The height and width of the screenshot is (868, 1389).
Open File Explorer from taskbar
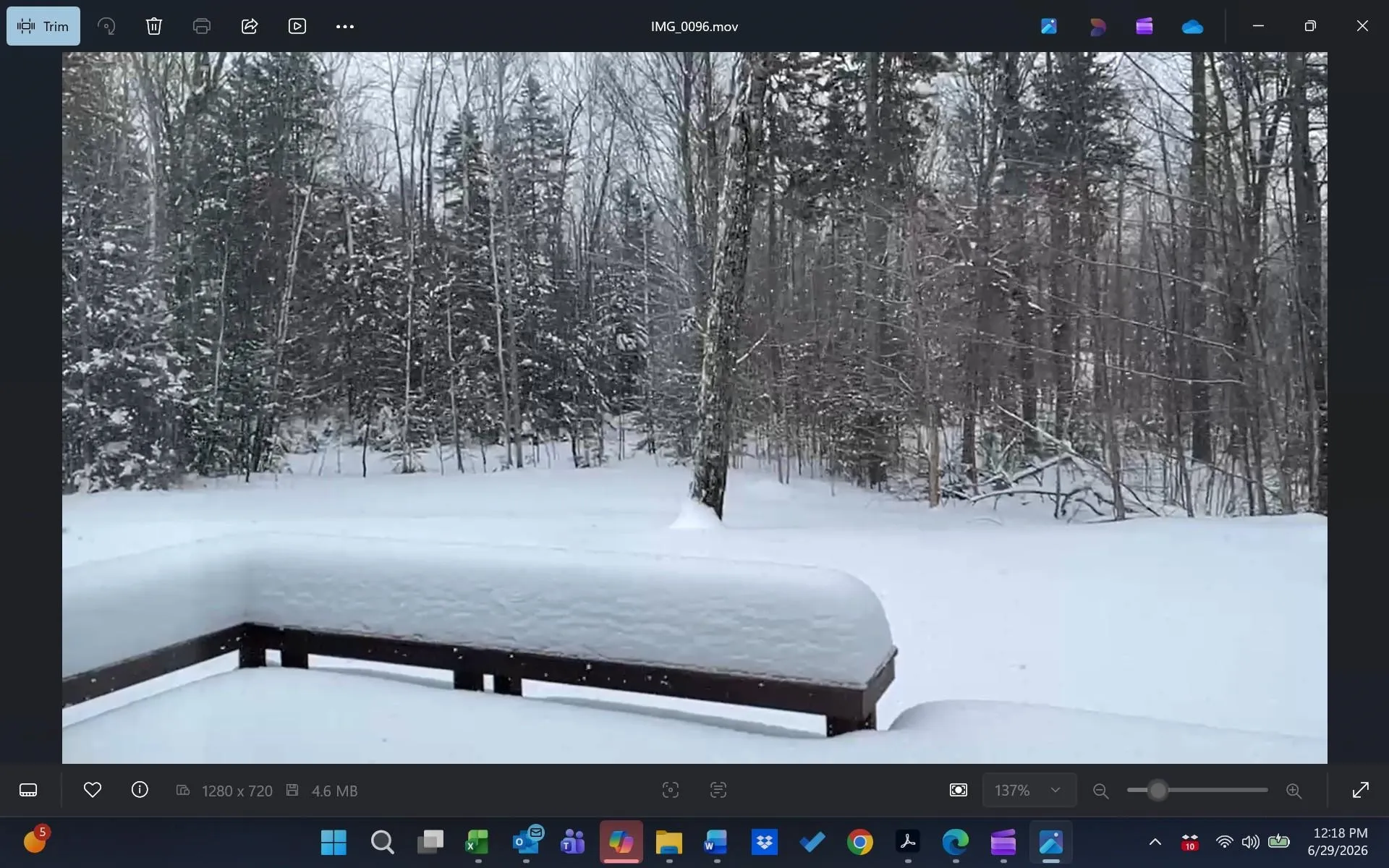click(669, 842)
